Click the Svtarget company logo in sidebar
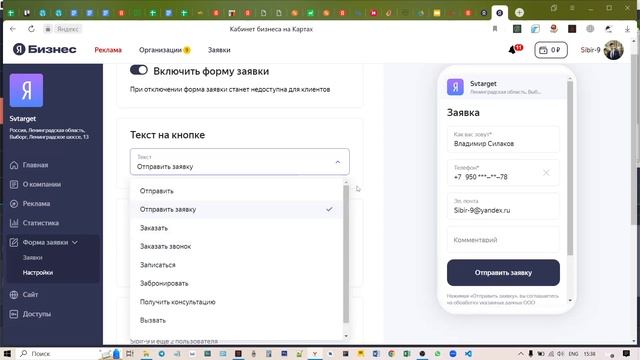This screenshot has height=360, width=640. tap(26, 90)
